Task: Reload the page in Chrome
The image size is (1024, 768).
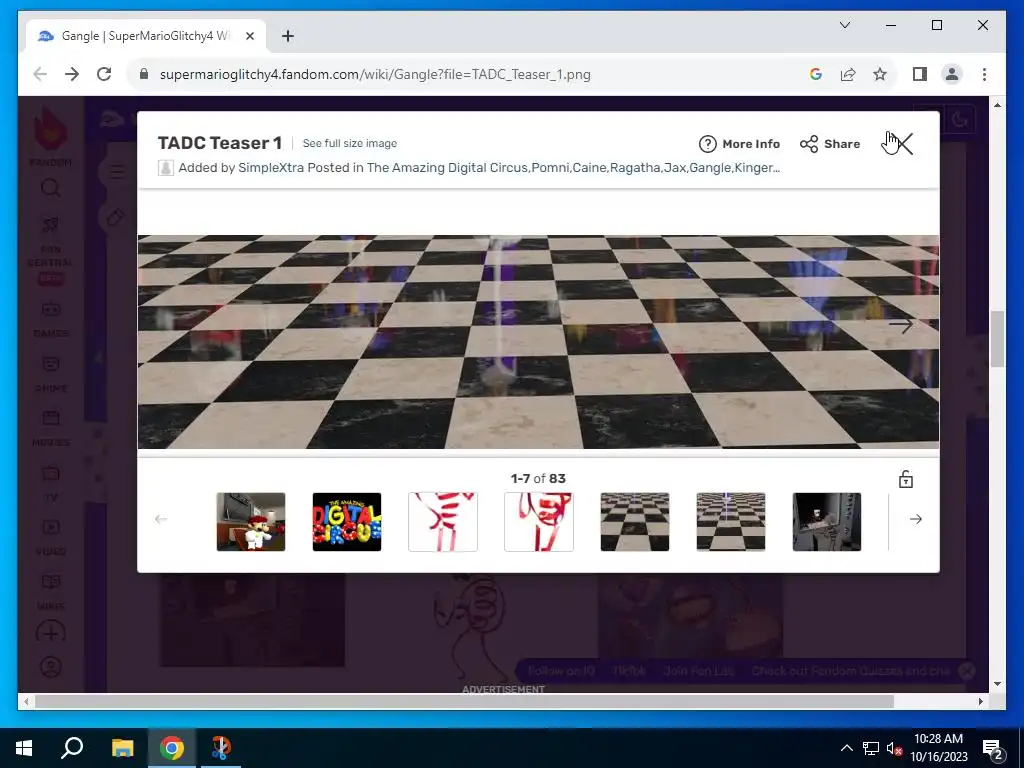Action: 104,74
